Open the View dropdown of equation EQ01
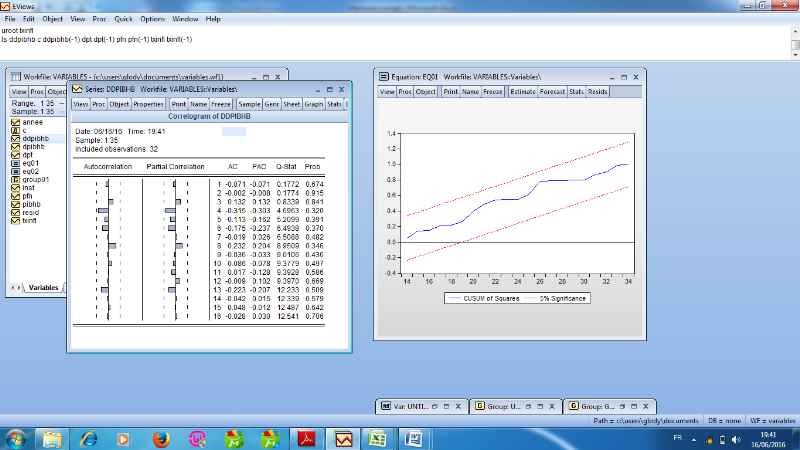This screenshot has height=450, width=800. [386, 92]
